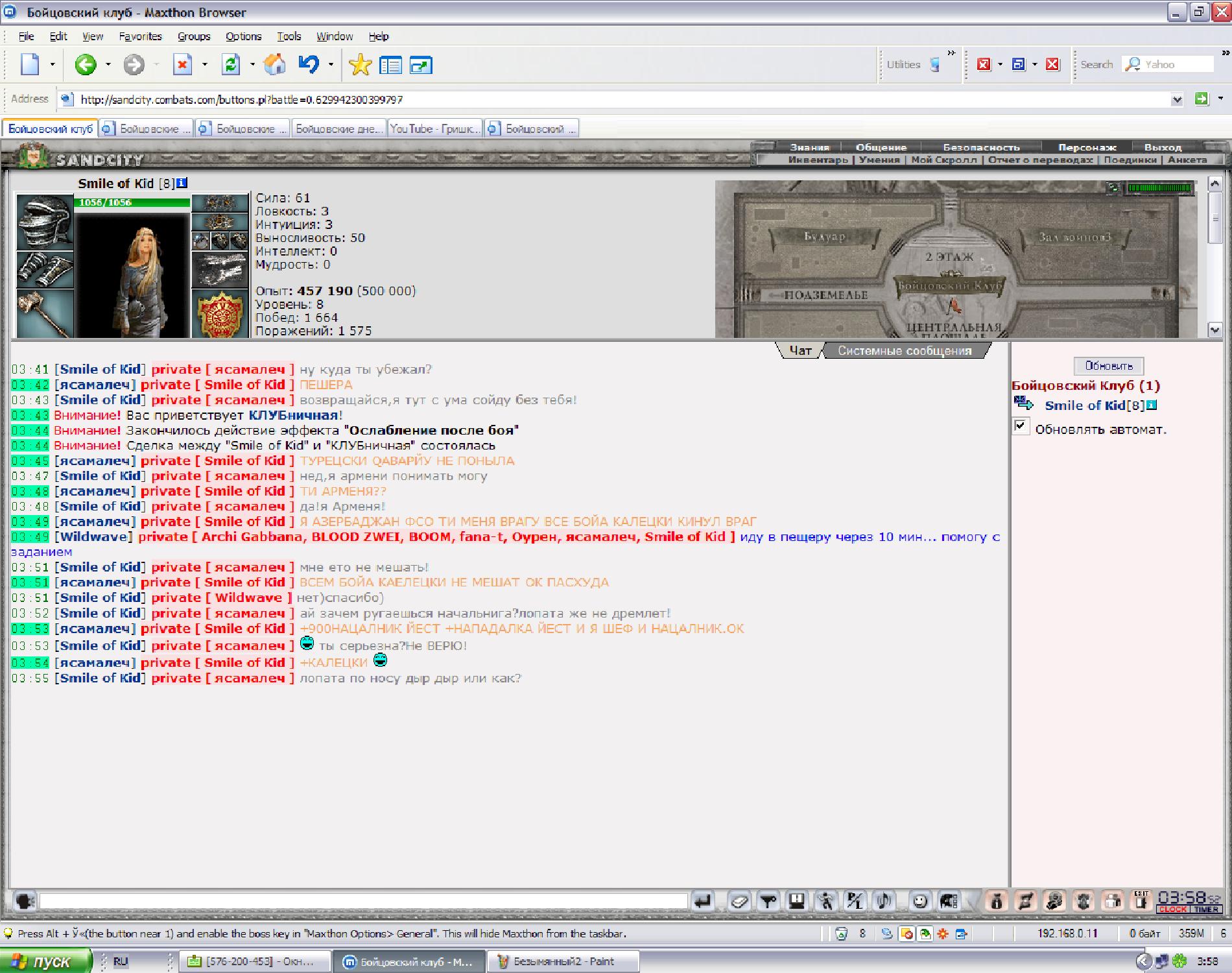This screenshot has height=973, width=1232.
Task: Open the Undo closed-tab dropdown arrow
Action: point(331,64)
